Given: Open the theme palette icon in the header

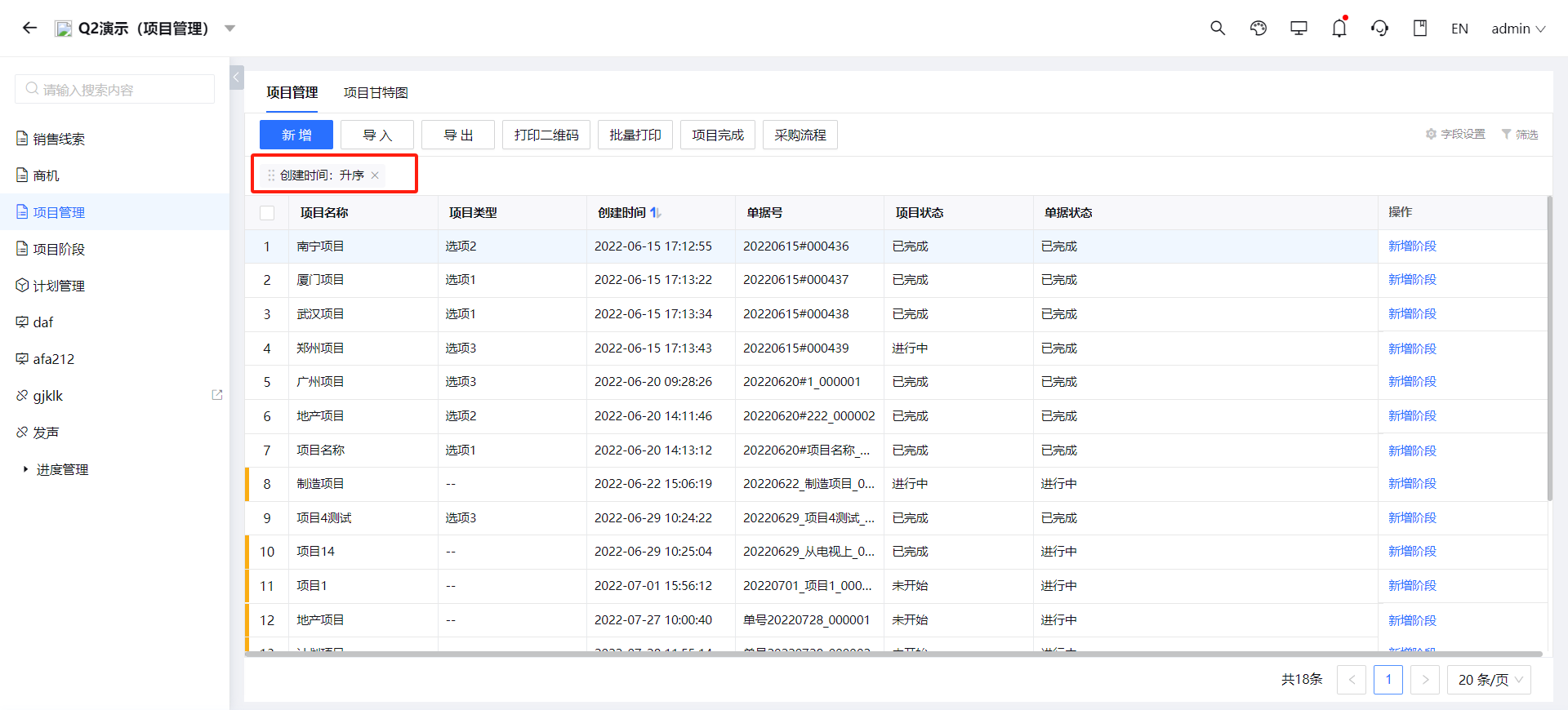Looking at the screenshot, I should [1258, 28].
